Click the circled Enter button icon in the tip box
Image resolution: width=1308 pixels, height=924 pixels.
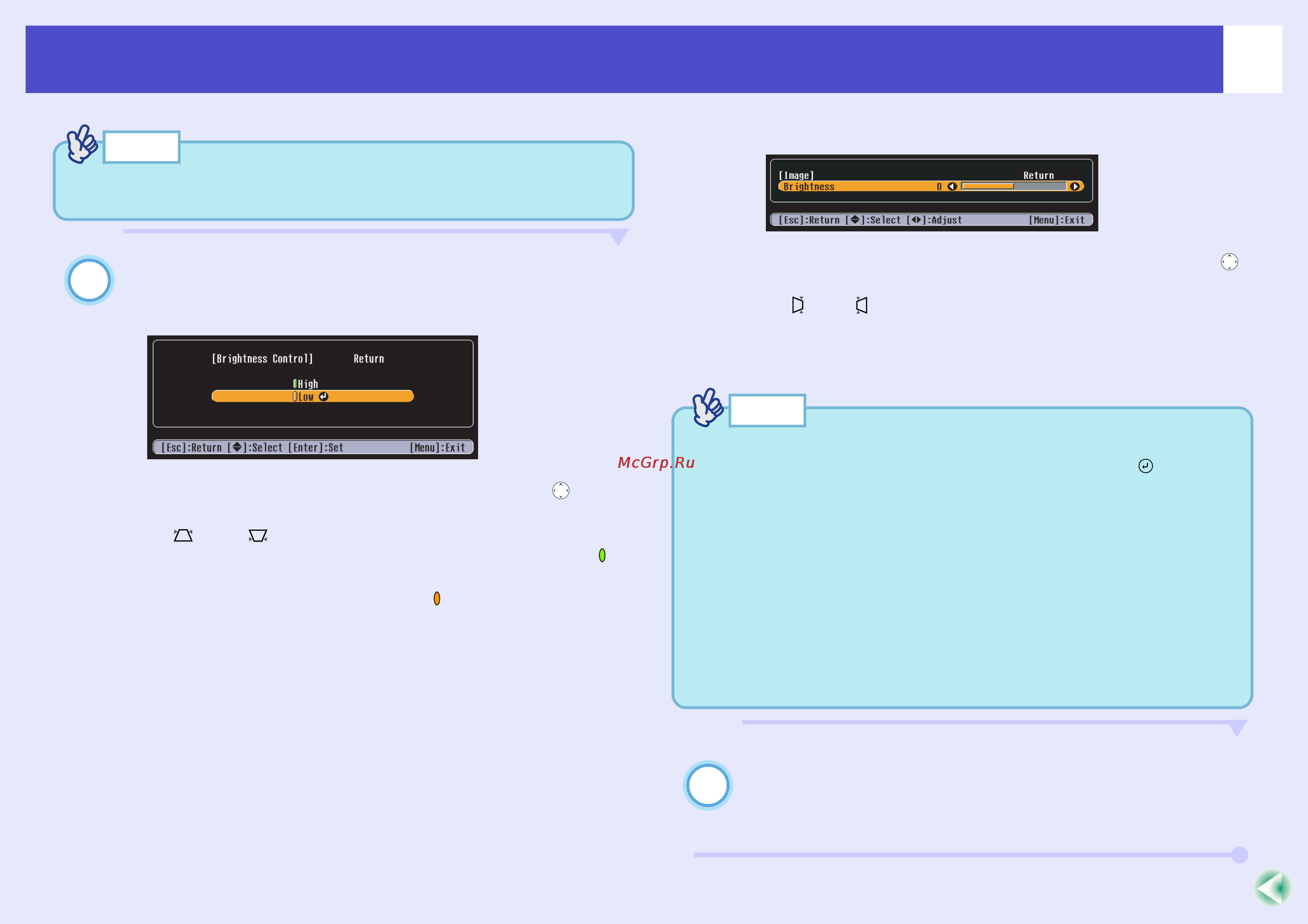[x=1146, y=466]
